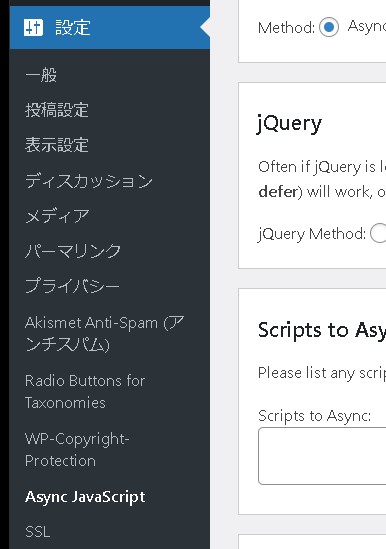
Task: Select Async JavaScript submenu item
Action: coord(85,497)
